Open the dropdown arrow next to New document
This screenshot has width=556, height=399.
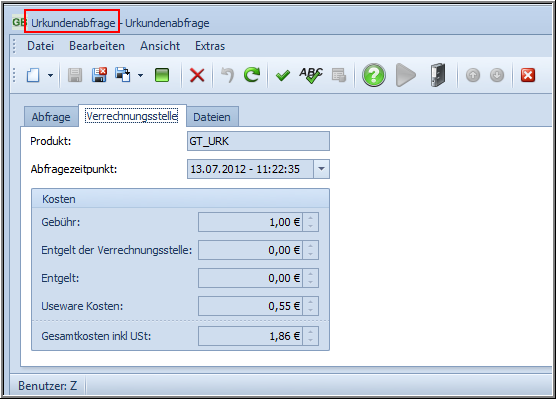point(50,75)
